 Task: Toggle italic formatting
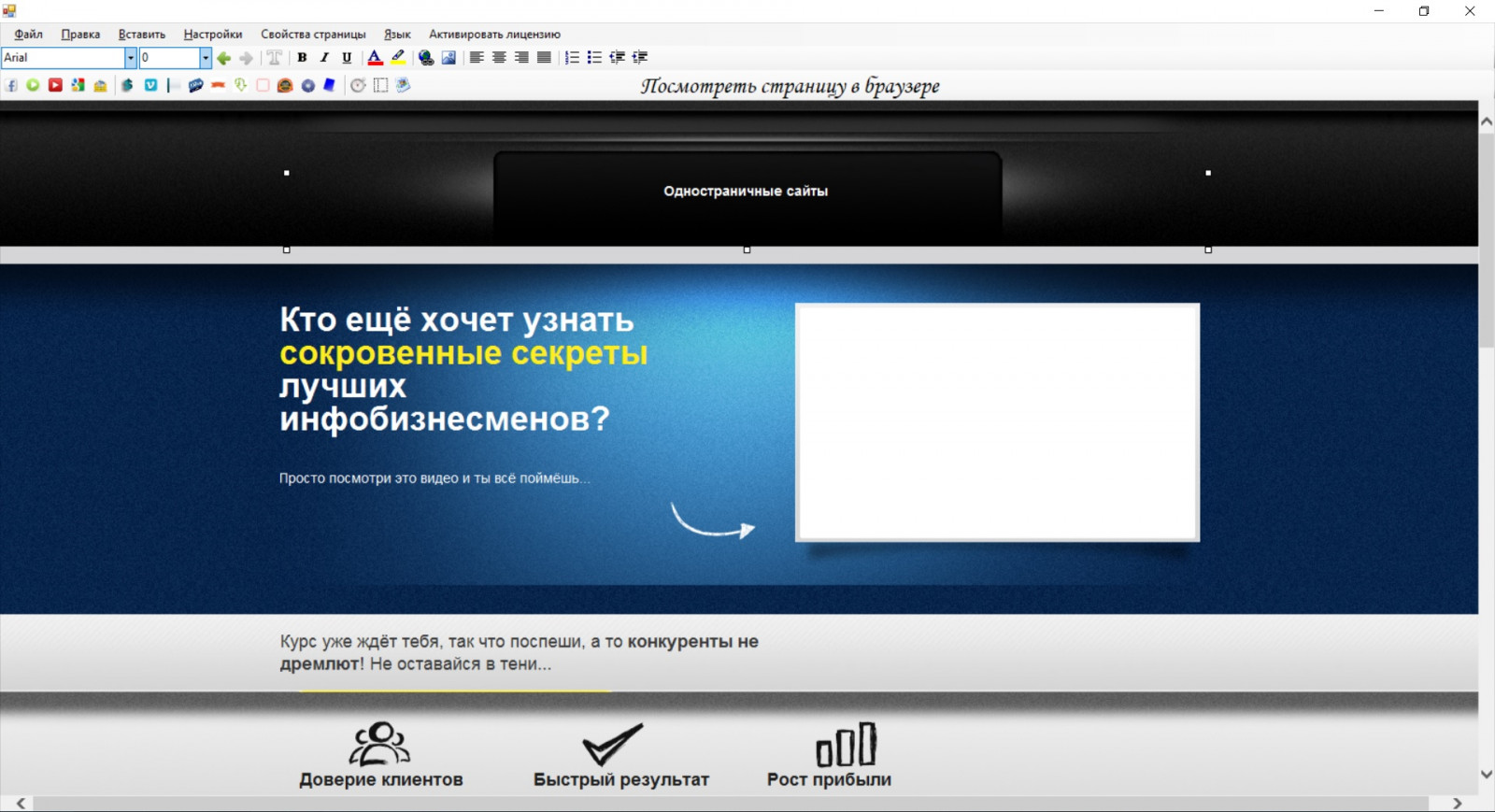(324, 58)
